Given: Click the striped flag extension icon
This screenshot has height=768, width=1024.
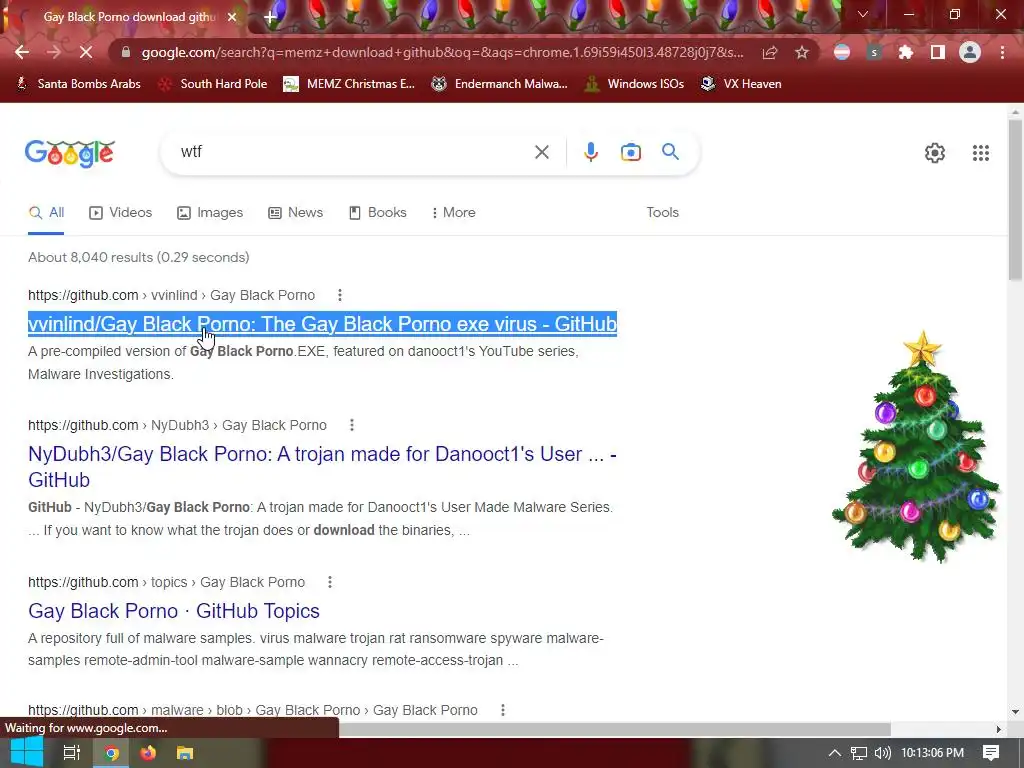Looking at the screenshot, I should click(x=842, y=52).
